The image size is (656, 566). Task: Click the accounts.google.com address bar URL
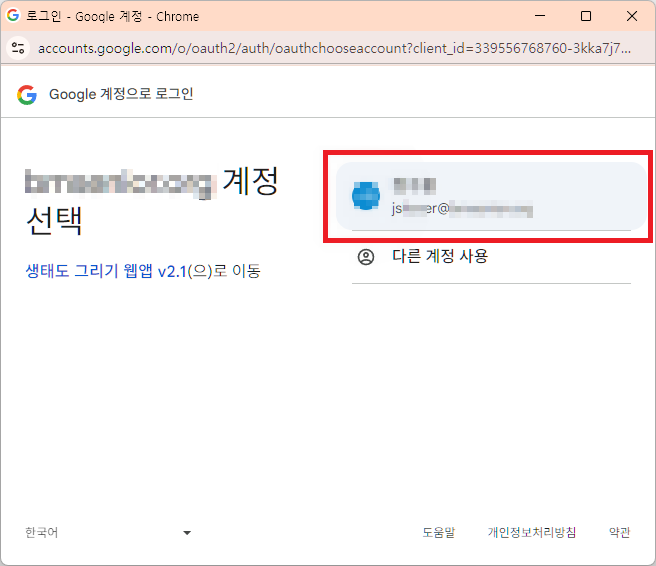pyautogui.click(x=334, y=49)
